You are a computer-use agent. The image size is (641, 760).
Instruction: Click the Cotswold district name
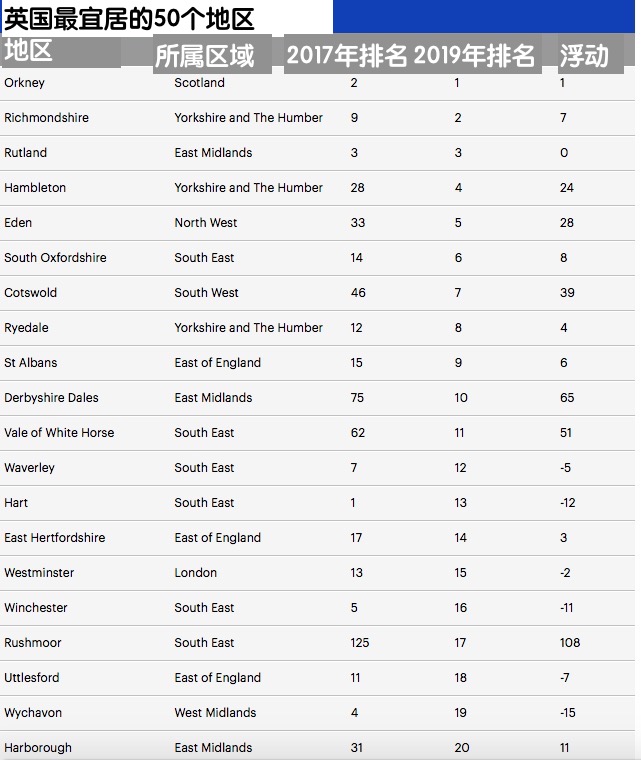[31, 293]
